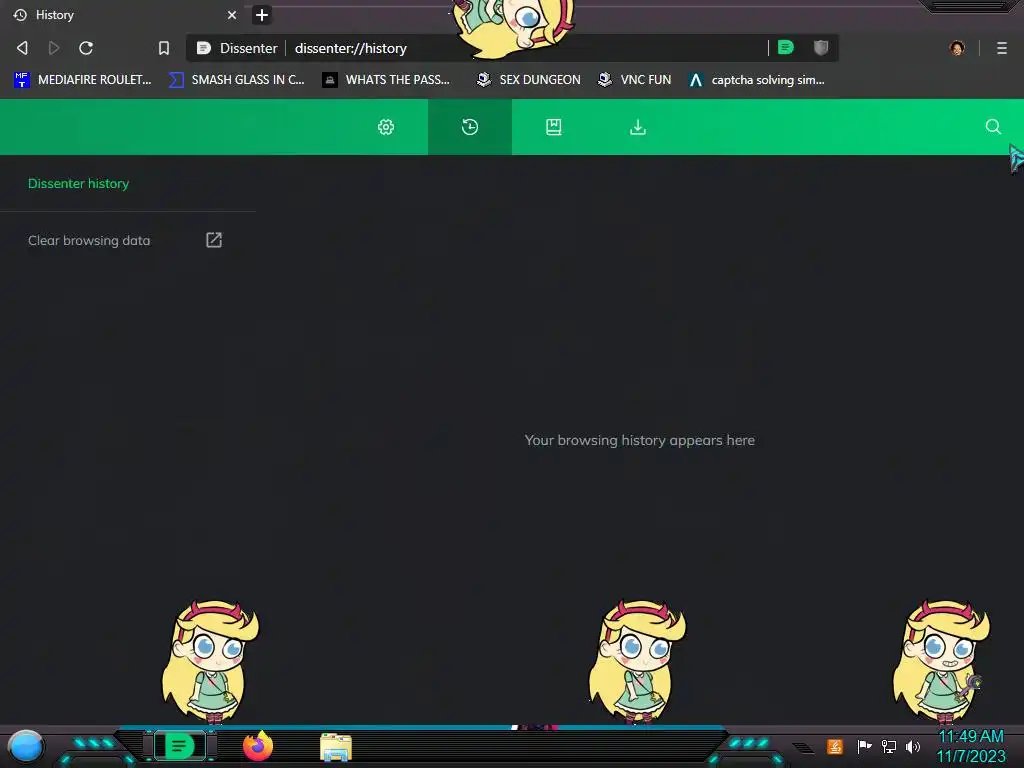Select the History browser tab
The width and height of the screenshot is (1024, 768).
[x=124, y=15]
